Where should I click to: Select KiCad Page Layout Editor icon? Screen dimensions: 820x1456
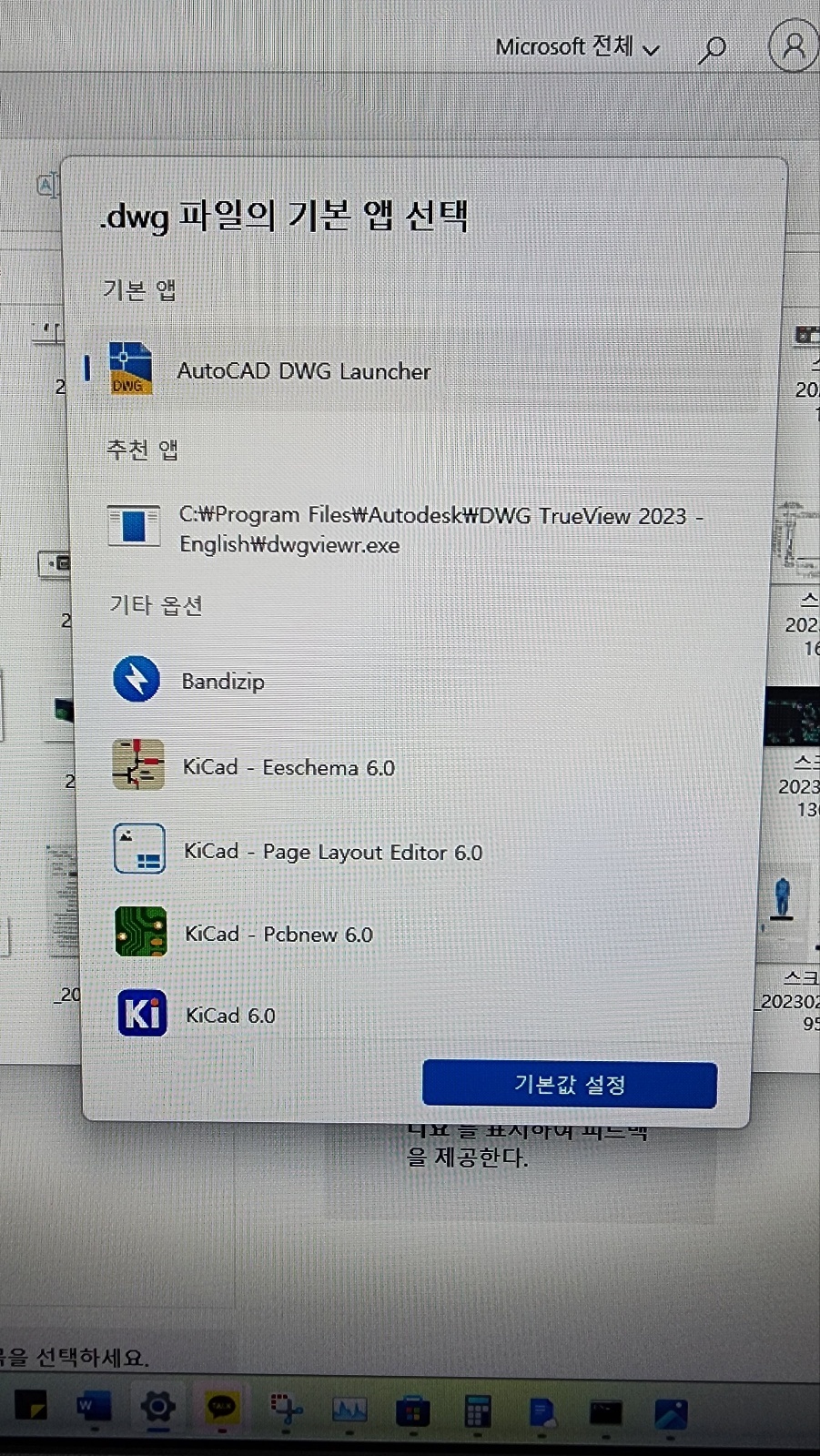pyautogui.click(x=139, y=848)
